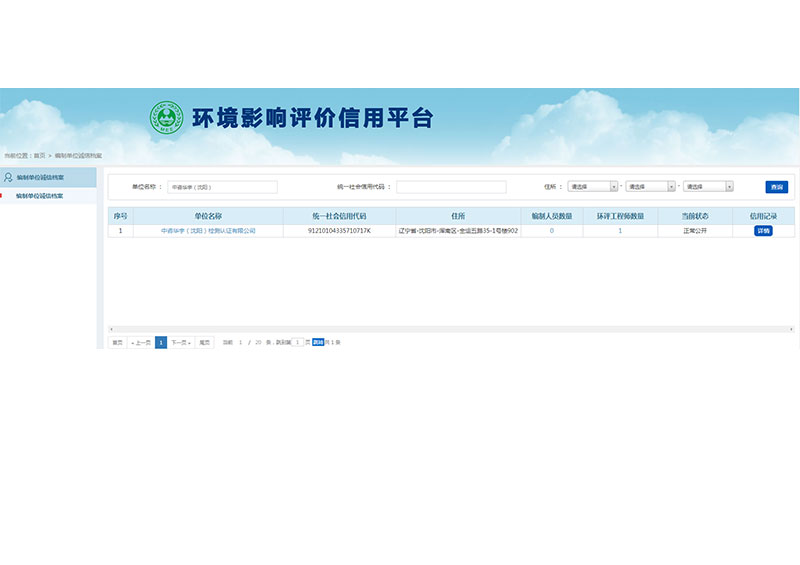Click the horizontal scrollbar below the table

pyautogui.click(x=450, y=328)
